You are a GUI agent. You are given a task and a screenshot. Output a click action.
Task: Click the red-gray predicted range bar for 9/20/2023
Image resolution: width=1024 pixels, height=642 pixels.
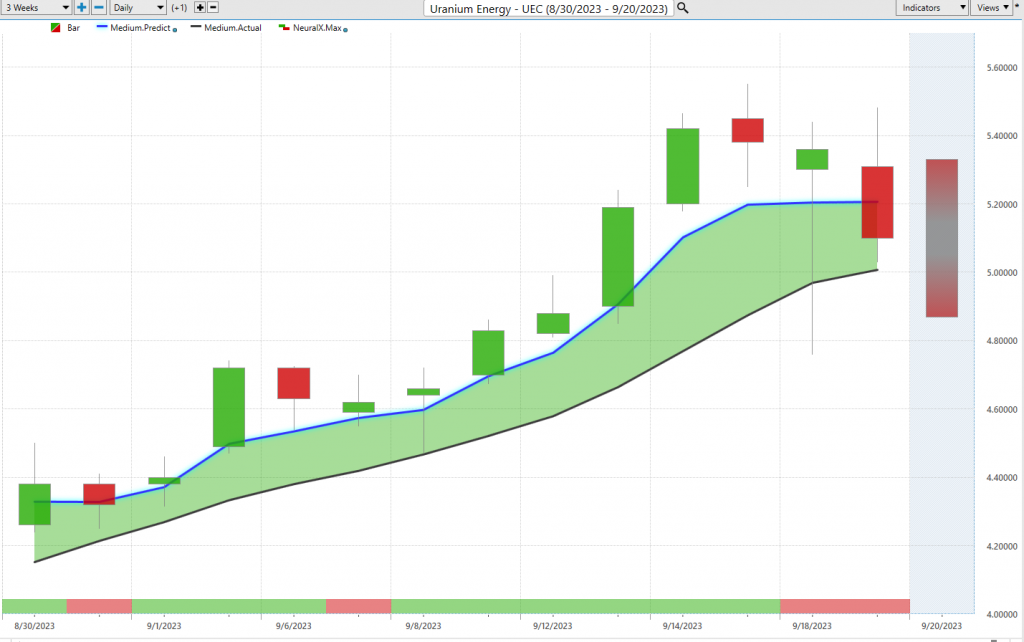[942, 238]
